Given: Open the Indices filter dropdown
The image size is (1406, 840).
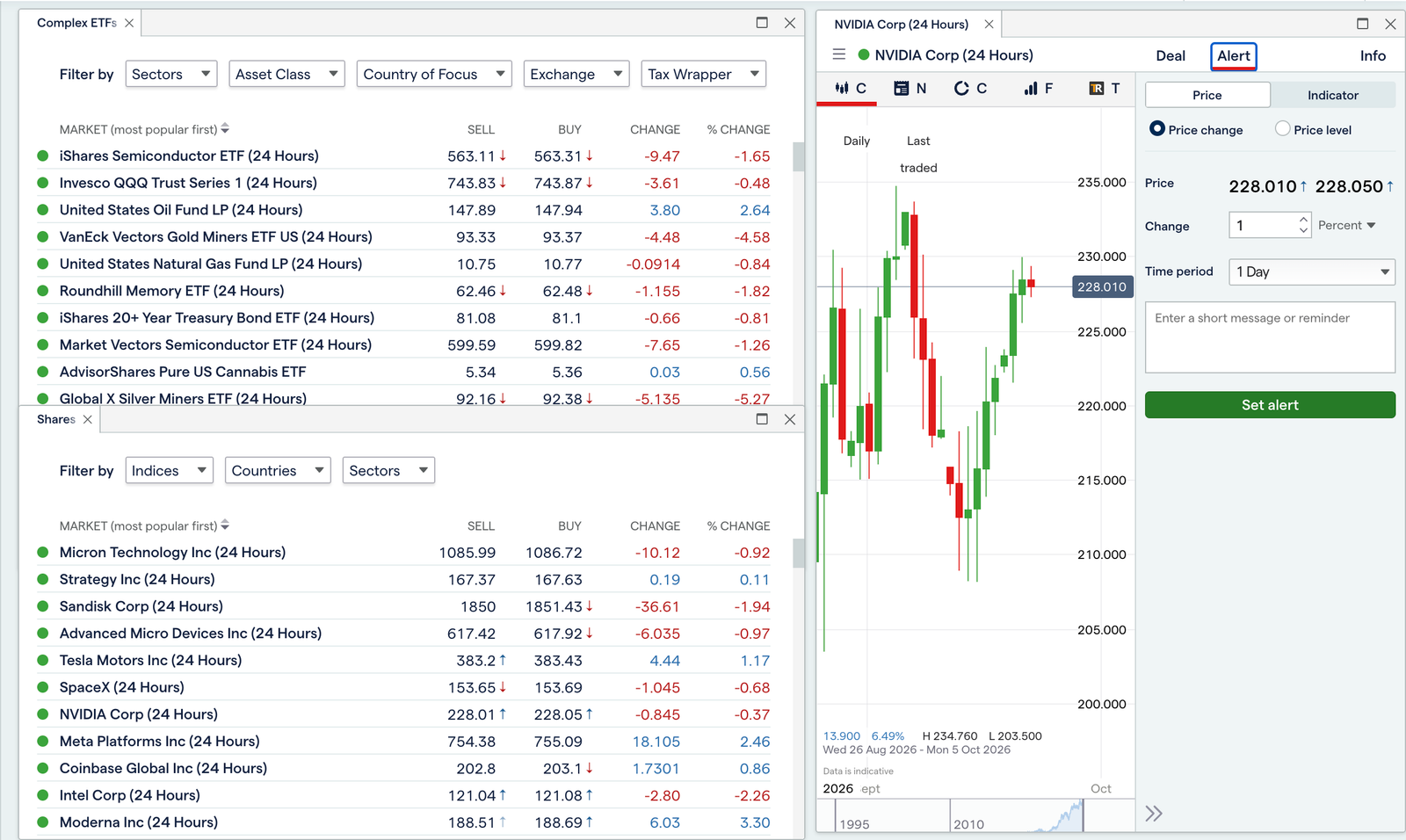Looking at the screenshot, I should (x=170, y=470).
